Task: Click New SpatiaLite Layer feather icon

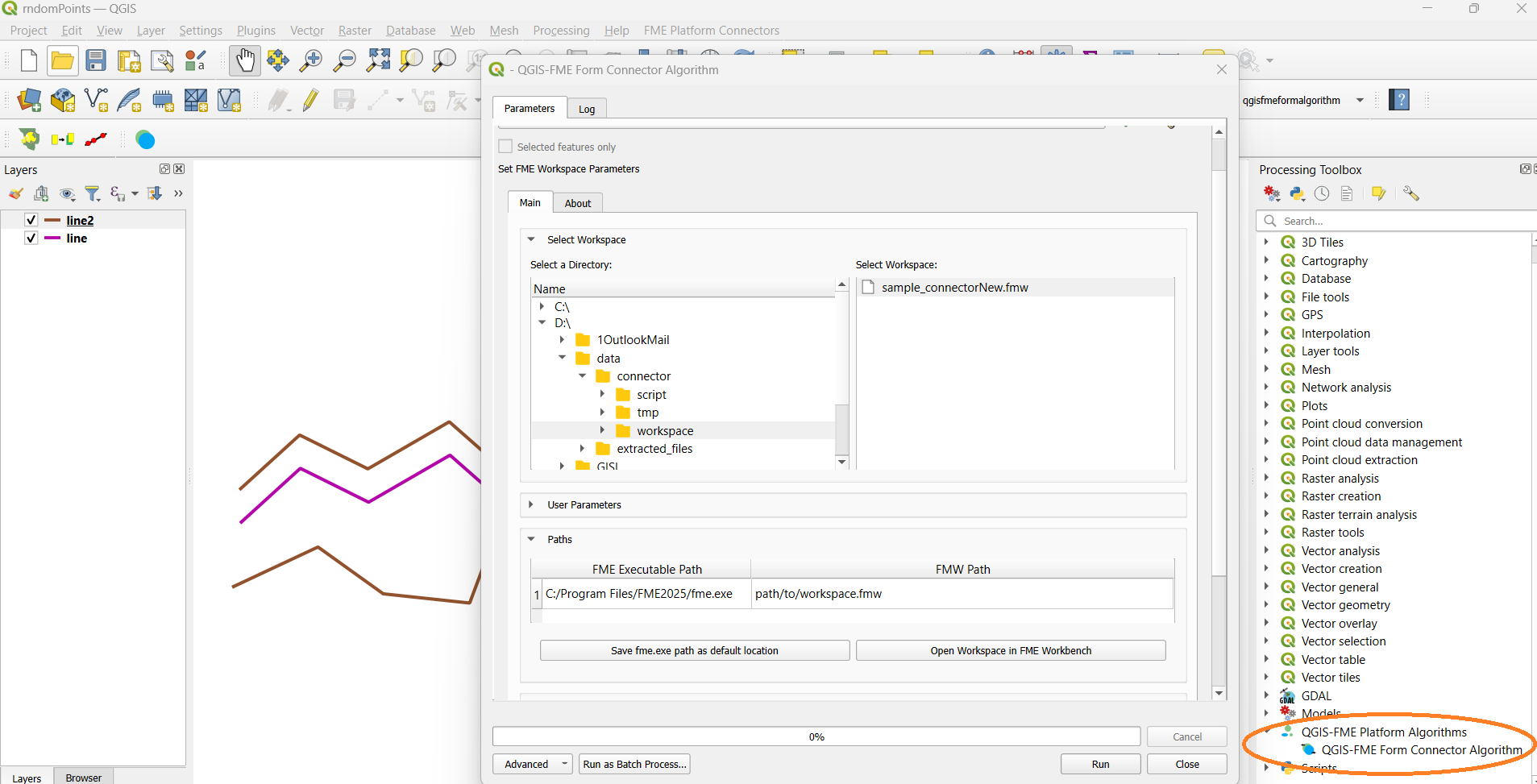Action: point(129,100)
